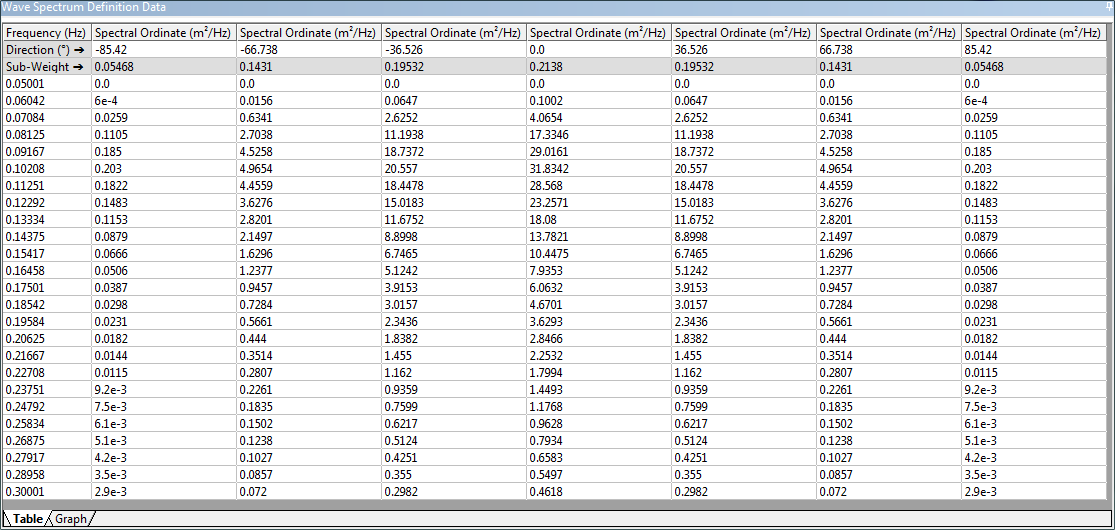Click the last Spectral Ordinate column header

pyautogui.click(x=1034, y=33)
